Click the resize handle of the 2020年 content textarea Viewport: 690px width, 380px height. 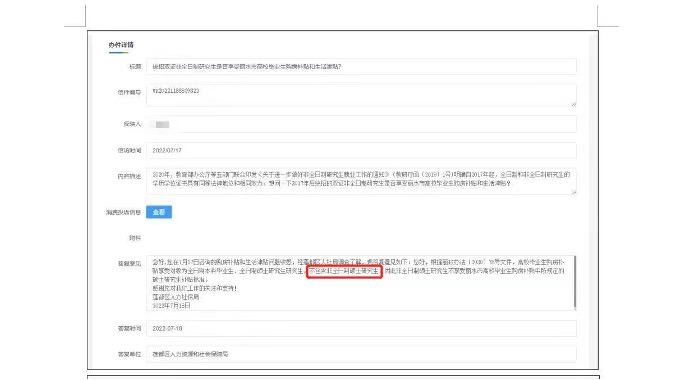[x=573, y=192]
